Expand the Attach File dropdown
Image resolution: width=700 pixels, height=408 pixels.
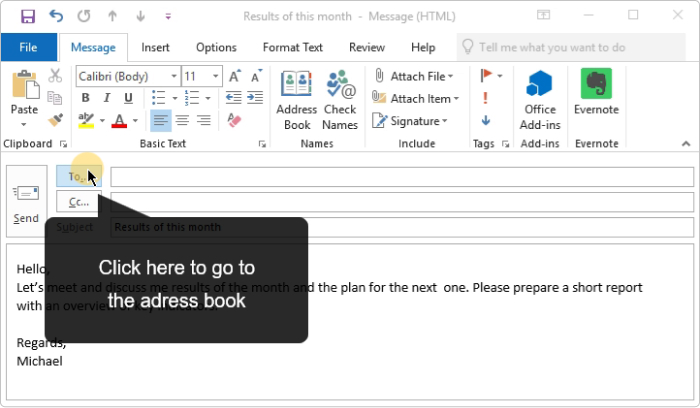tap(450, 76)
